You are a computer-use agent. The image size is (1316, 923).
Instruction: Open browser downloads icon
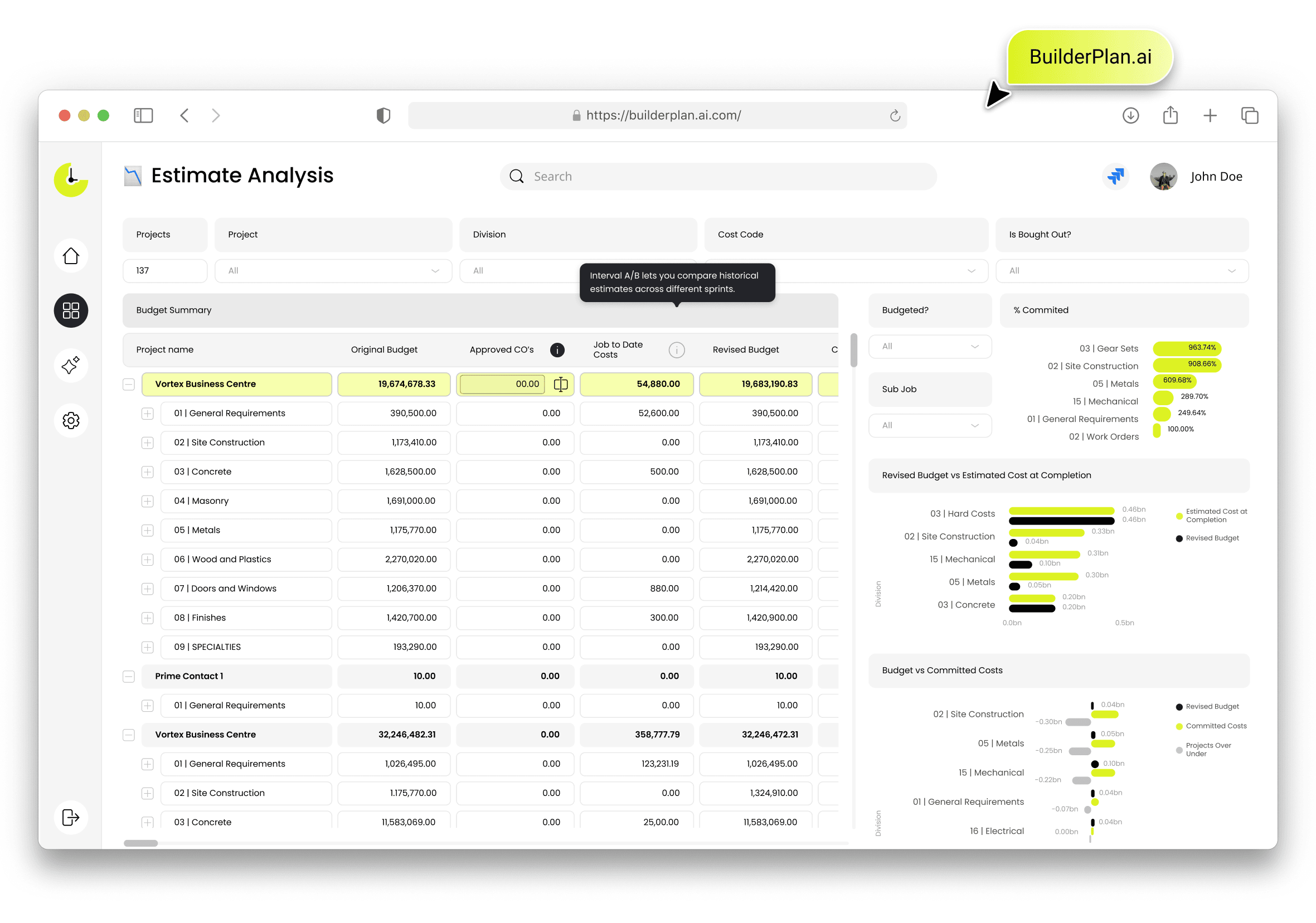click(1131, 116)
